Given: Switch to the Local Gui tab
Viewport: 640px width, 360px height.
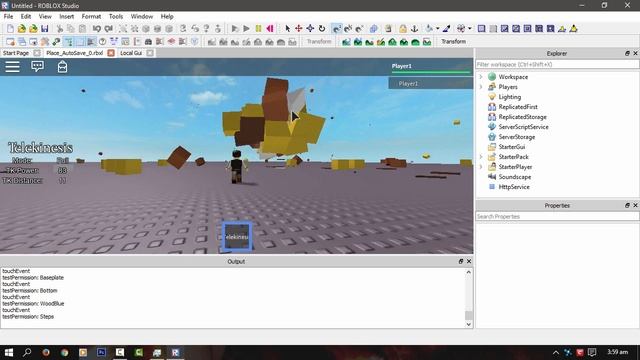Looking at the screenshot, I should point(131,53).
